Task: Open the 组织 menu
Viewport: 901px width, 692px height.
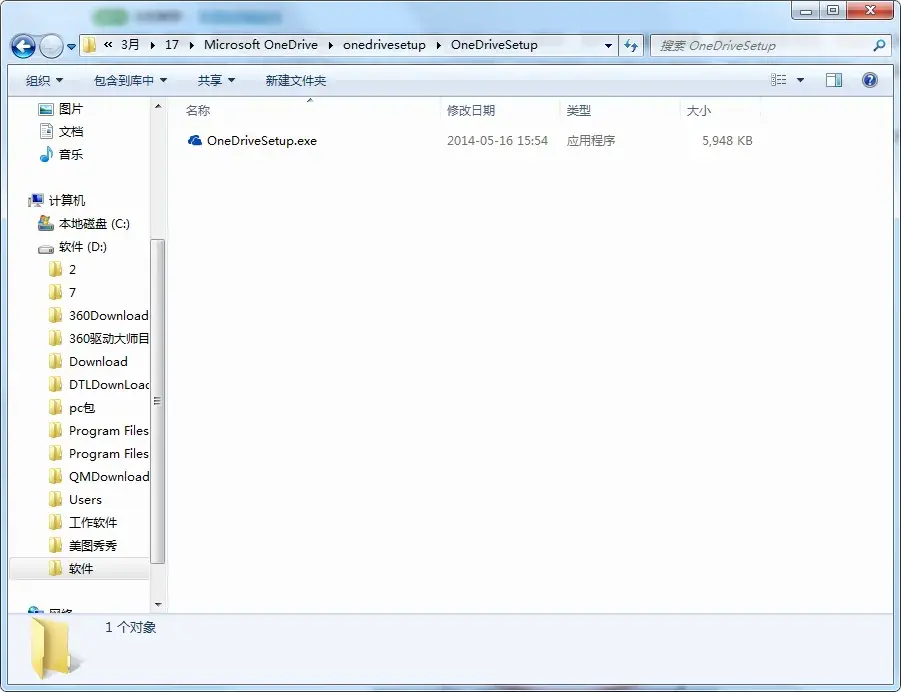Action: click(44, 80)
